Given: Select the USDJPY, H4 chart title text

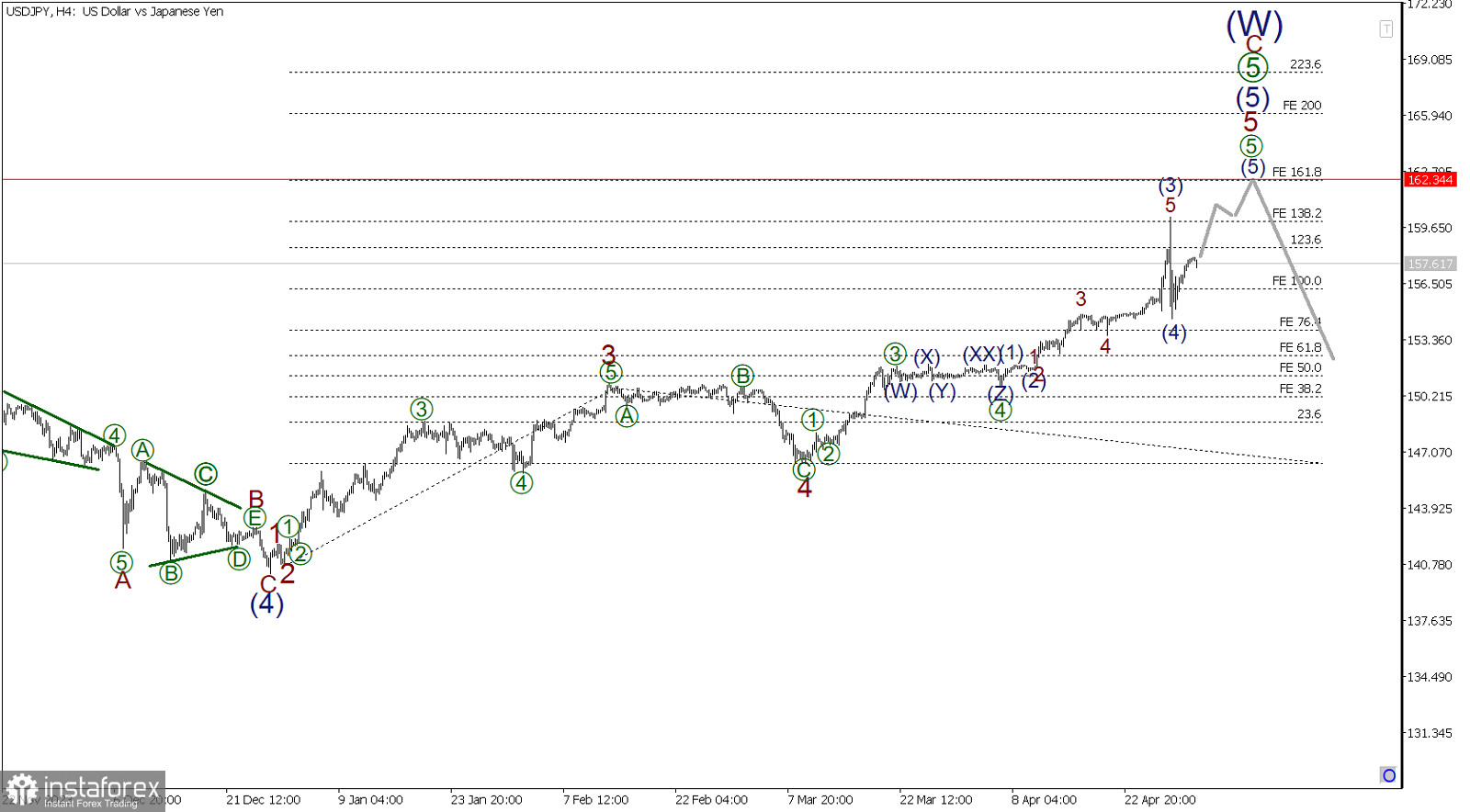Looking at the screenshot, I should pos(115,11).
